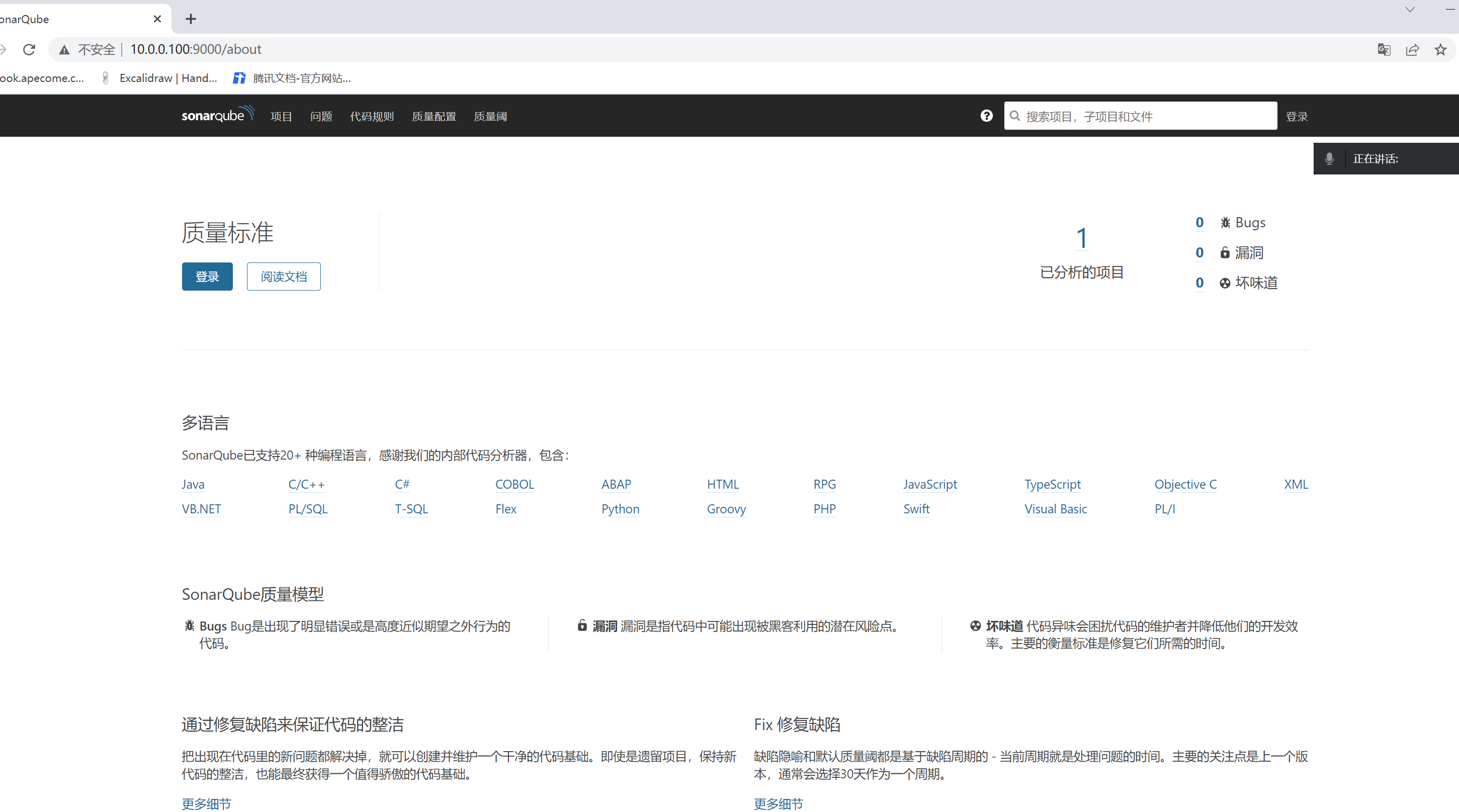The width and height of the screenshot is (1459, 812).
Task: Bookmark this page with star icon
Action: [x=1440, y=49]
